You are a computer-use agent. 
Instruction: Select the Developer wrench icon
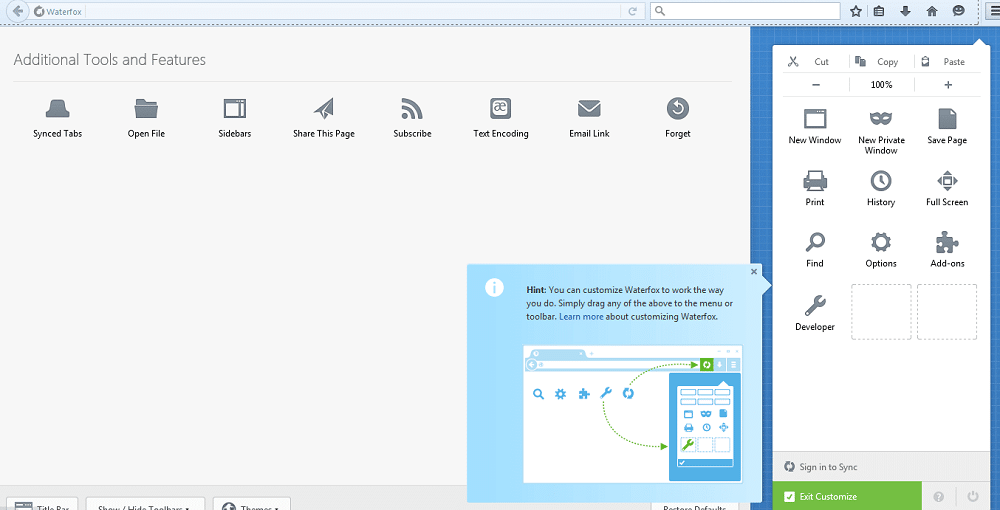[814, 306]
